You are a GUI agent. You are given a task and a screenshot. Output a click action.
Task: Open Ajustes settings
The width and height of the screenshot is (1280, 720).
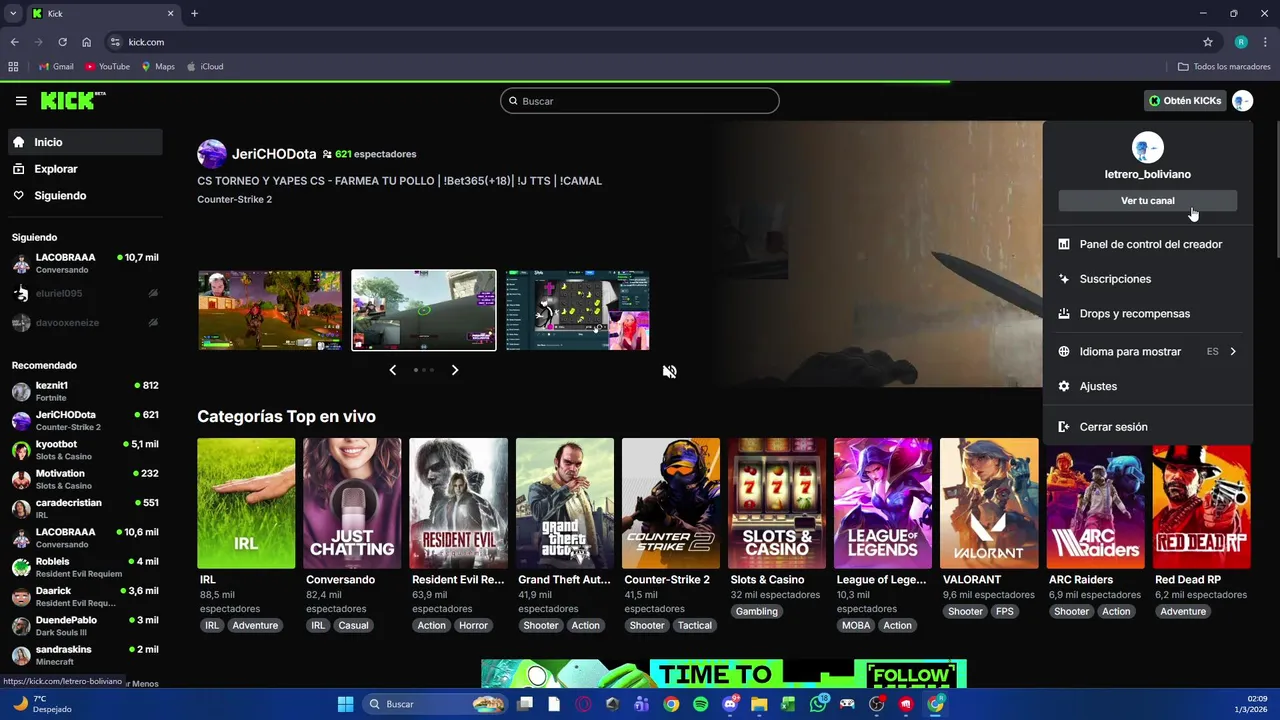pos(1147,386)
